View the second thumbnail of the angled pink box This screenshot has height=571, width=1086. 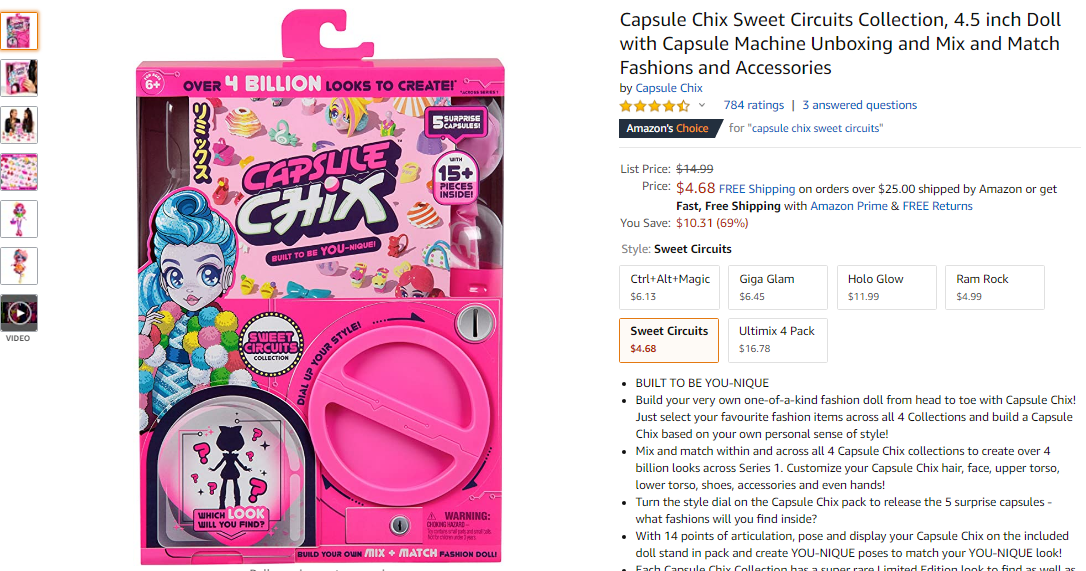(19, 78)
